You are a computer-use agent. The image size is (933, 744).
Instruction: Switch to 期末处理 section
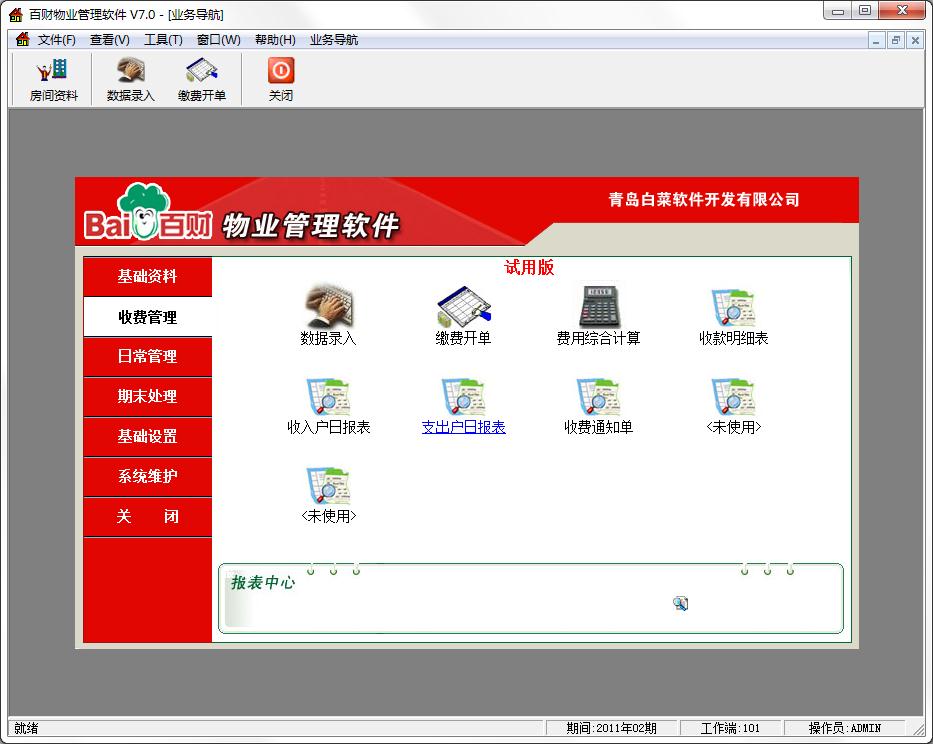[x=148, y=396]
